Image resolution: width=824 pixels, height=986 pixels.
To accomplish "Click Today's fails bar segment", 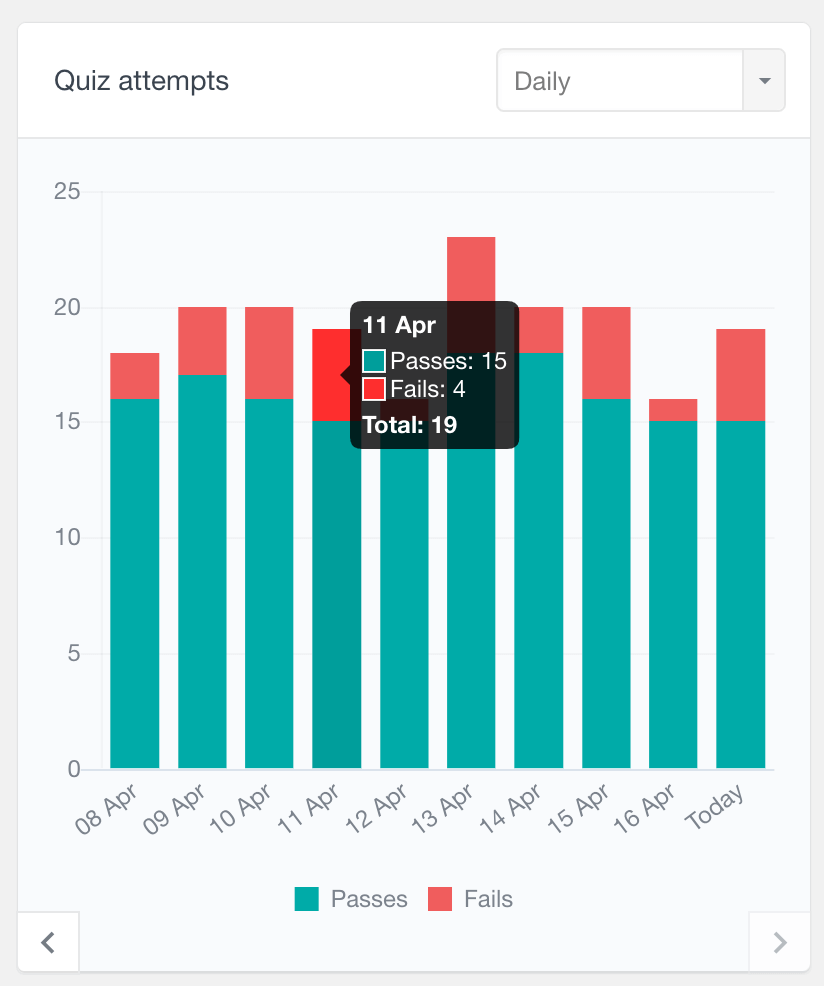I will click(740, 375).
